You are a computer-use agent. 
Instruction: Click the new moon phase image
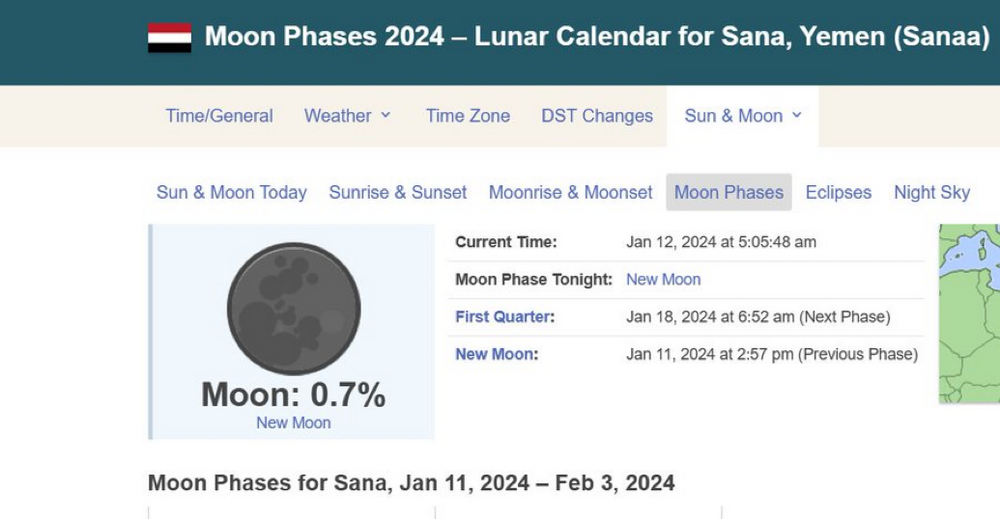click(293, 309)
